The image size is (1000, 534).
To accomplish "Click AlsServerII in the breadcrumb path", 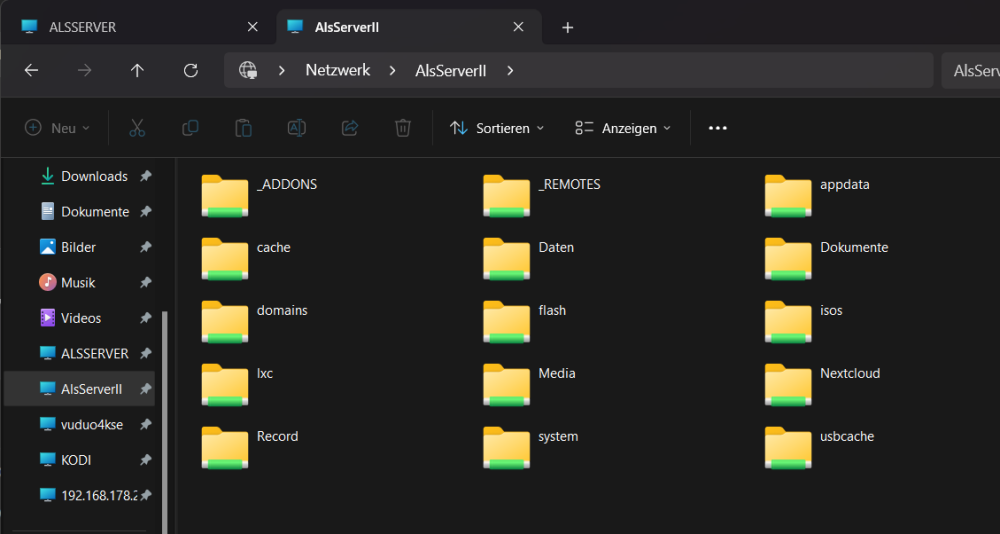I will click(x=451, y=70).
